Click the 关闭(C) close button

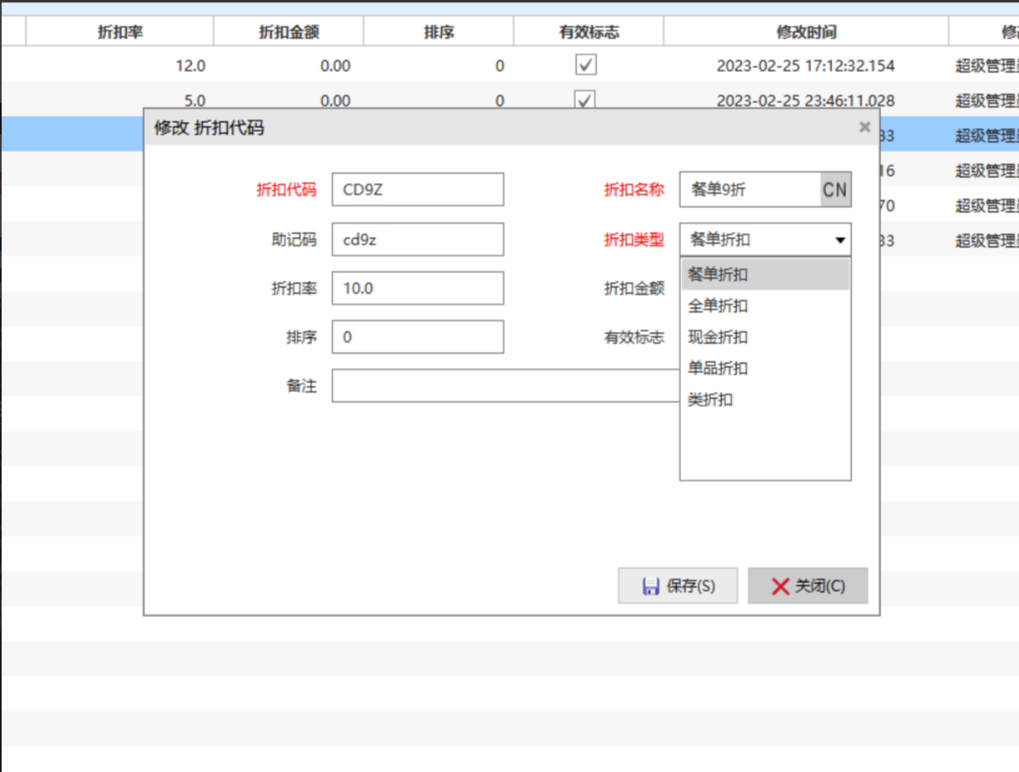pos(807,586)
